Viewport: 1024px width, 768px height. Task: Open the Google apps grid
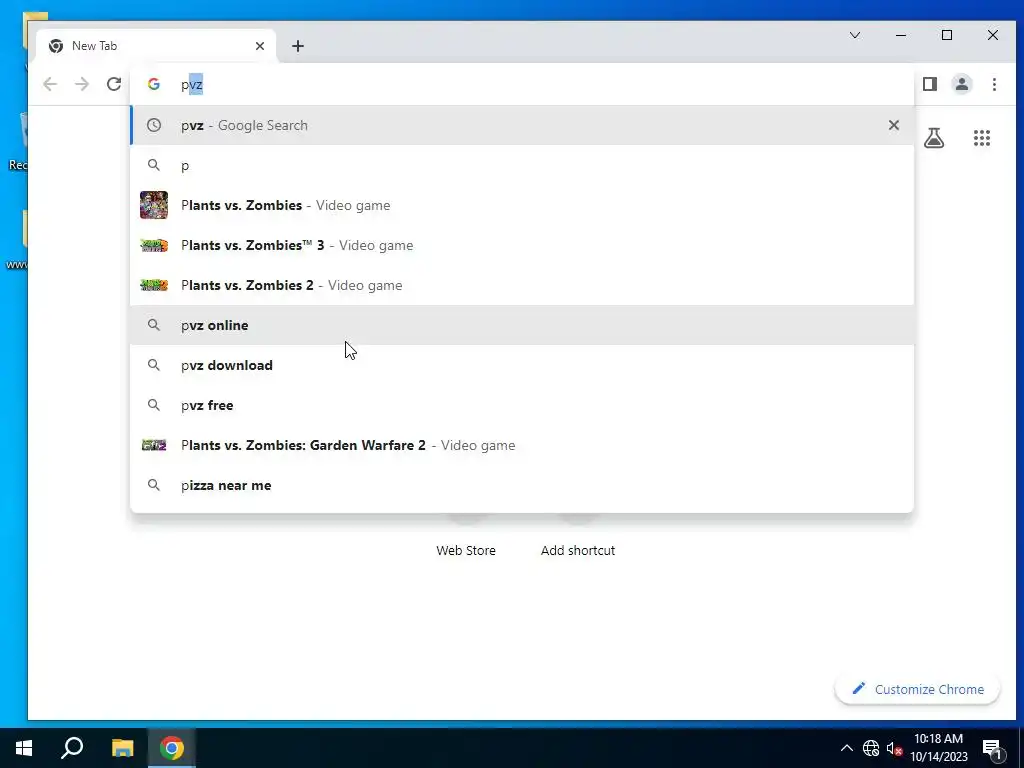point(982,138)
